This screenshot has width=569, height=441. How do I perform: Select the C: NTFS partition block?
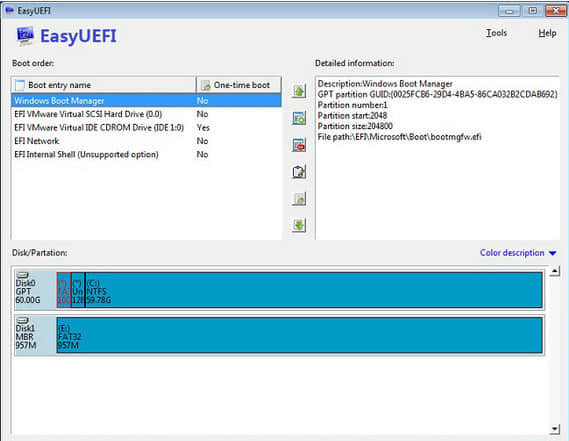(314, 290)
